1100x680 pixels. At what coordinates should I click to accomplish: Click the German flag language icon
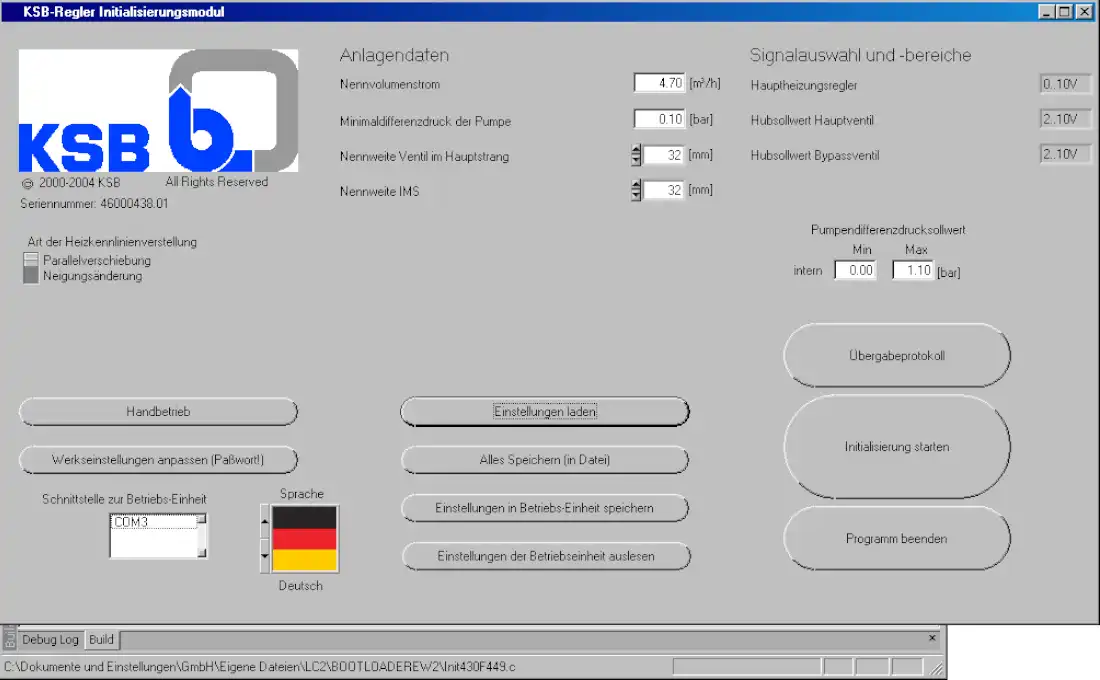(x=305, y=539)
